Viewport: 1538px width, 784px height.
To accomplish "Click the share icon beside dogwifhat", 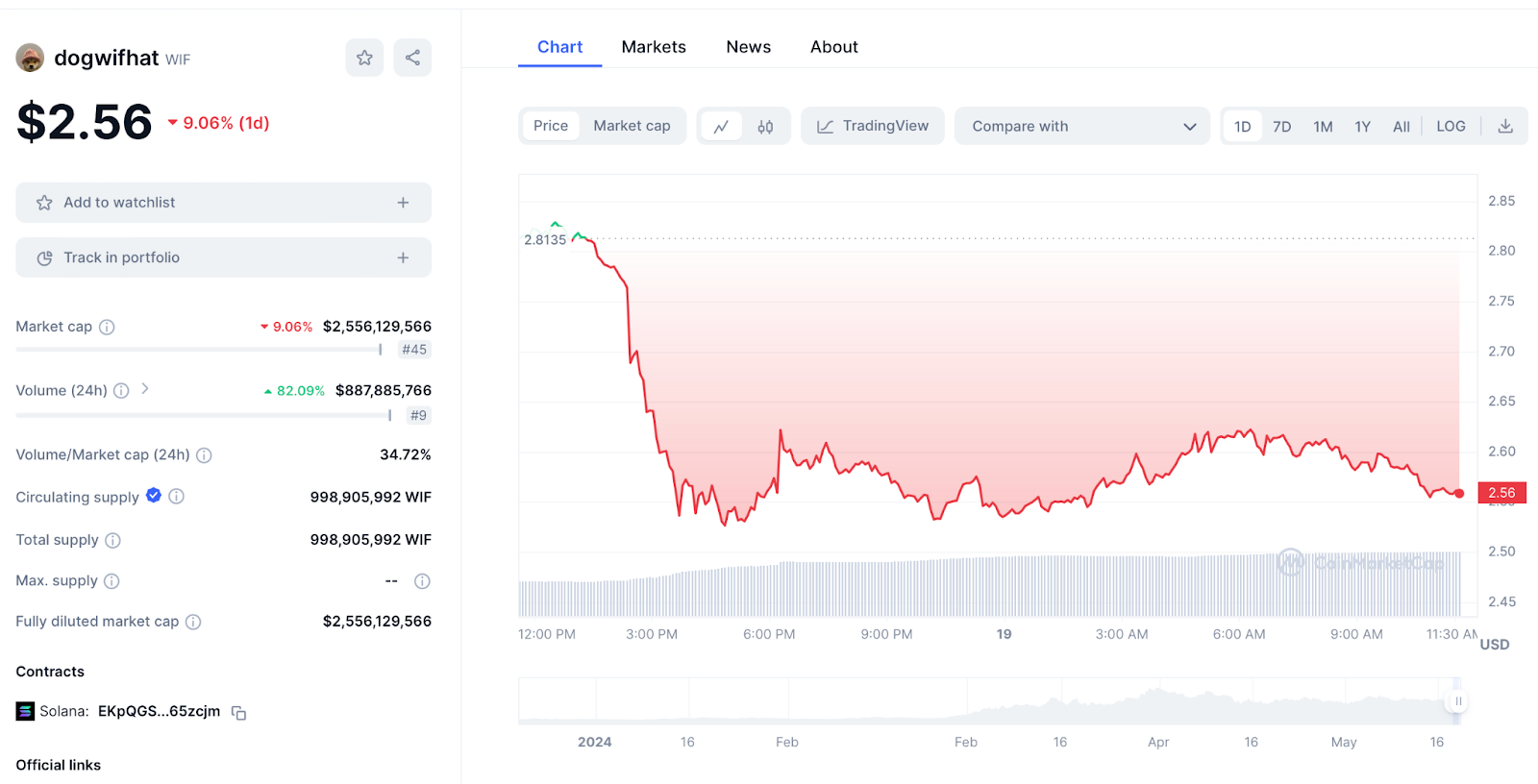I will (412, 58).
